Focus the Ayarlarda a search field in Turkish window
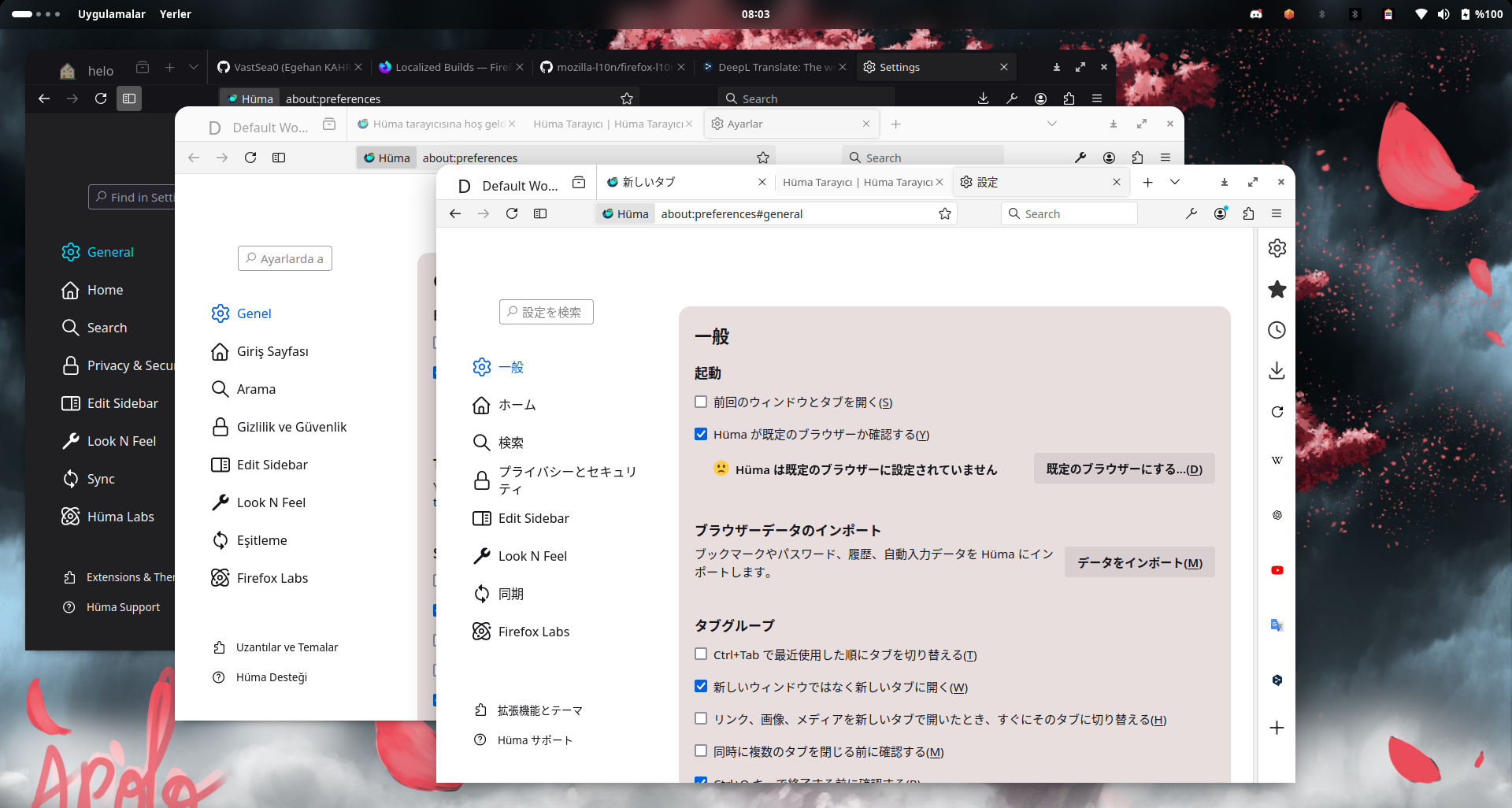This screenshot has height=808, width=1512. [x=285, y=258]
